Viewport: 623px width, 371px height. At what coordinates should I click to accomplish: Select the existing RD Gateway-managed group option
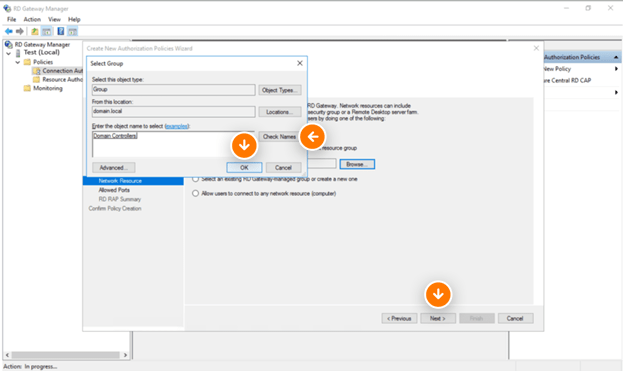[195, 179]
